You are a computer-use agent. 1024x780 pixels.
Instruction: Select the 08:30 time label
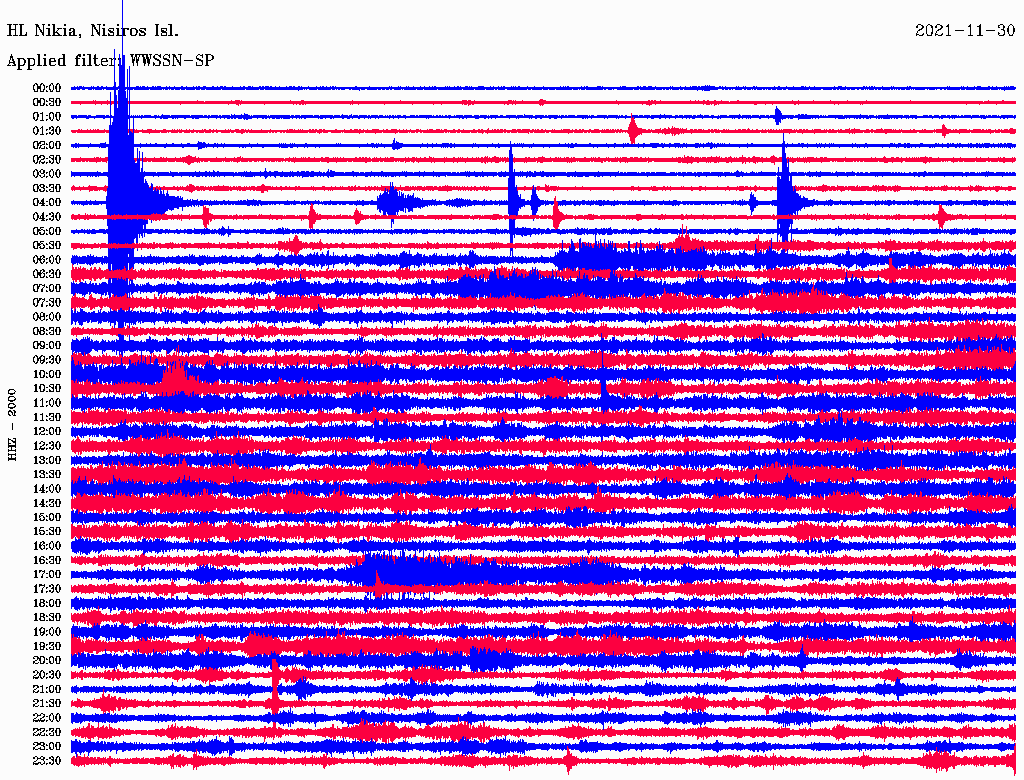click(47, 331)
